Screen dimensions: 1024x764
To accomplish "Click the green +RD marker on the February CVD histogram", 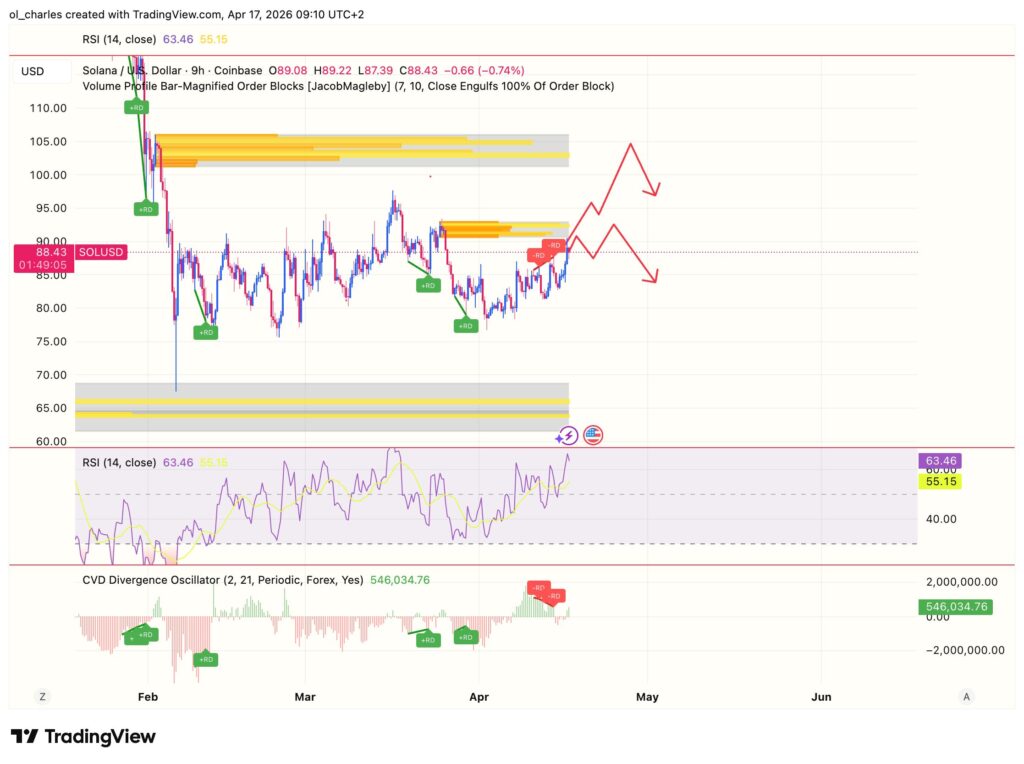I will (x=145, y=634).
